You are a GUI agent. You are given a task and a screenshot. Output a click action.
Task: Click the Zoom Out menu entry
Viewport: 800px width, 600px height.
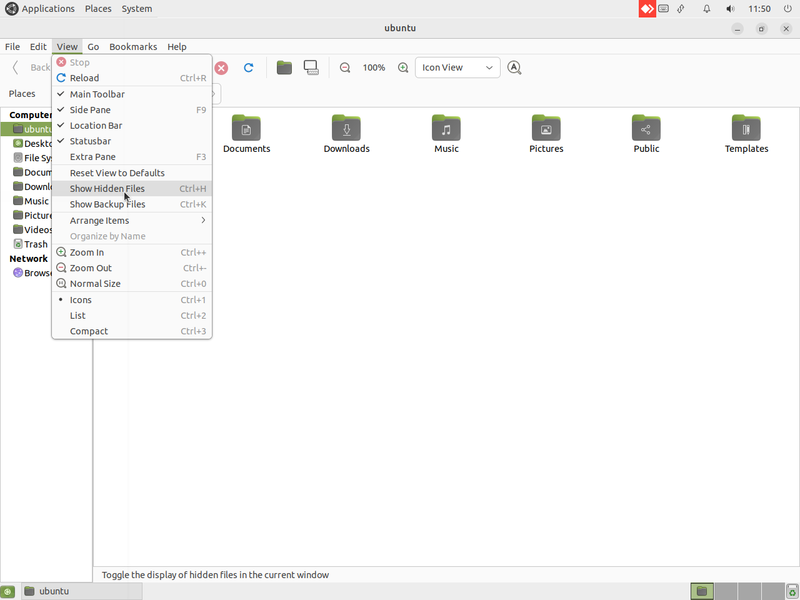(132, 268)
